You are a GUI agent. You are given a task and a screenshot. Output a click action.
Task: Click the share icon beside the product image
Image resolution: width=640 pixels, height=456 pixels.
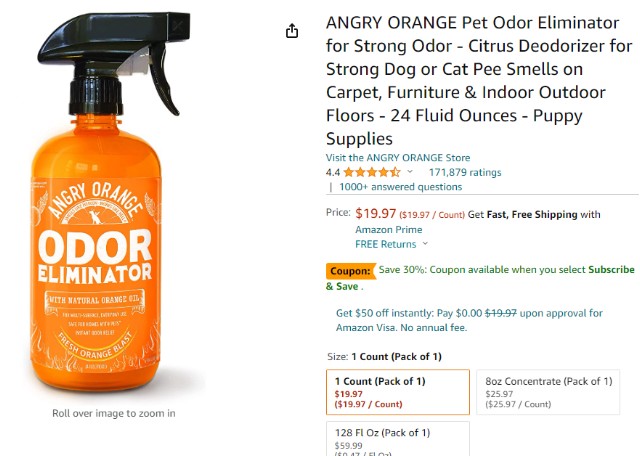coord(292,31)
